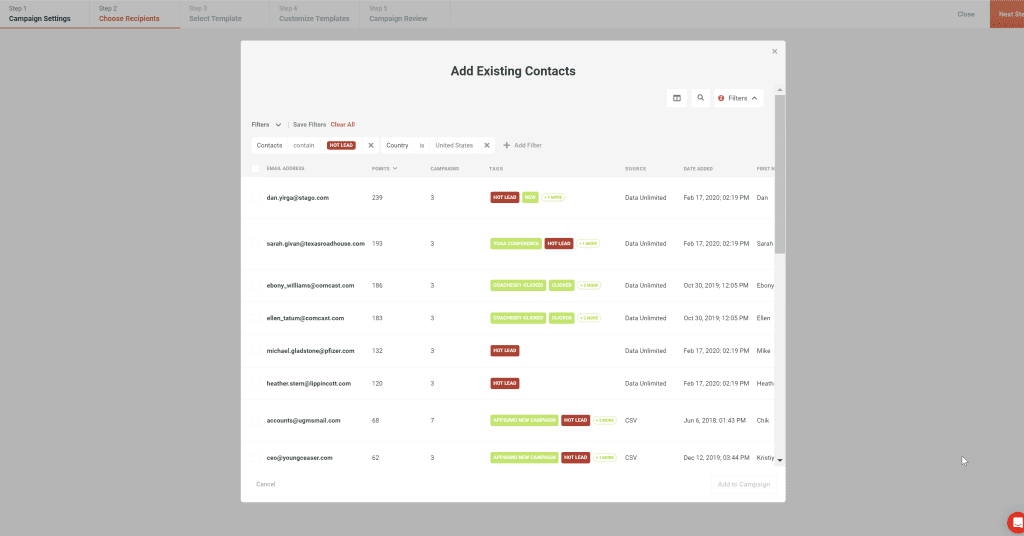
Task: Click the Date Added column header
Action: (698, 168)
